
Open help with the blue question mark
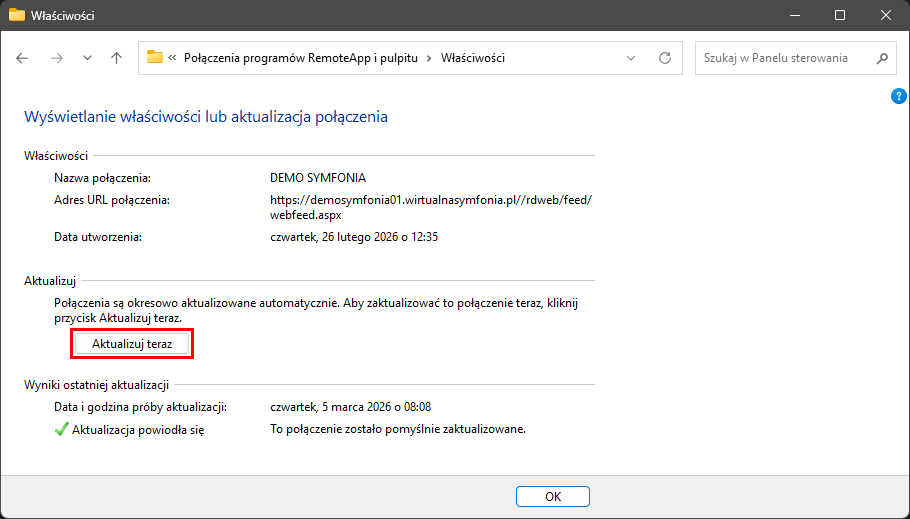click(x=898, y=96)
